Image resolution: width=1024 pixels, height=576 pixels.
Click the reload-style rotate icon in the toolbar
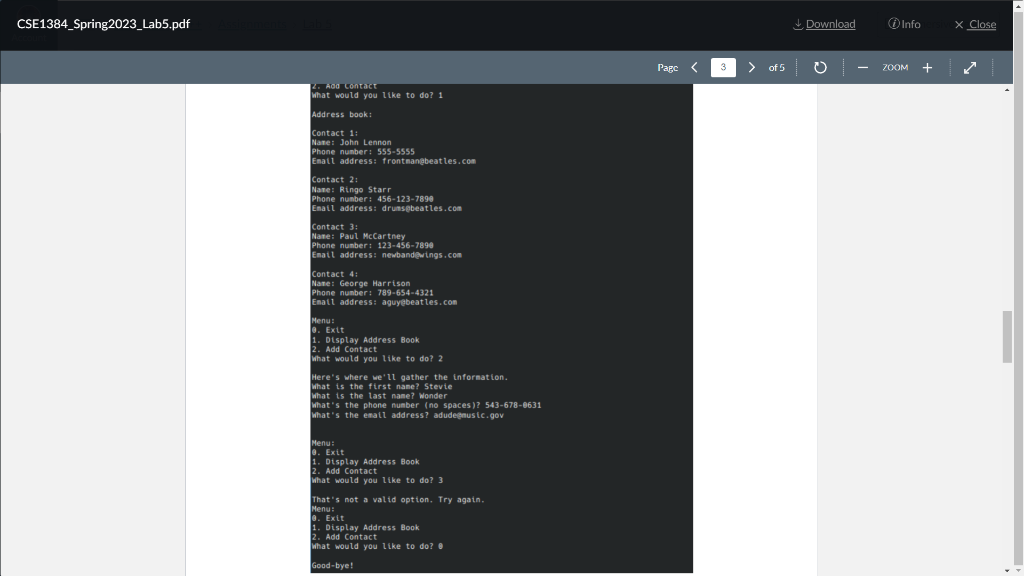[x=819, y=67]
